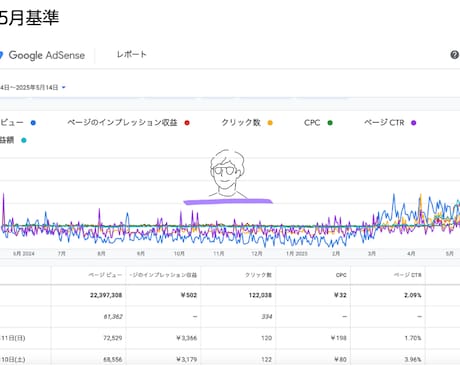Click the total clicks value 122,038
Image resolution: width=460 pixels, height=380 pixels.
point(260,295)
